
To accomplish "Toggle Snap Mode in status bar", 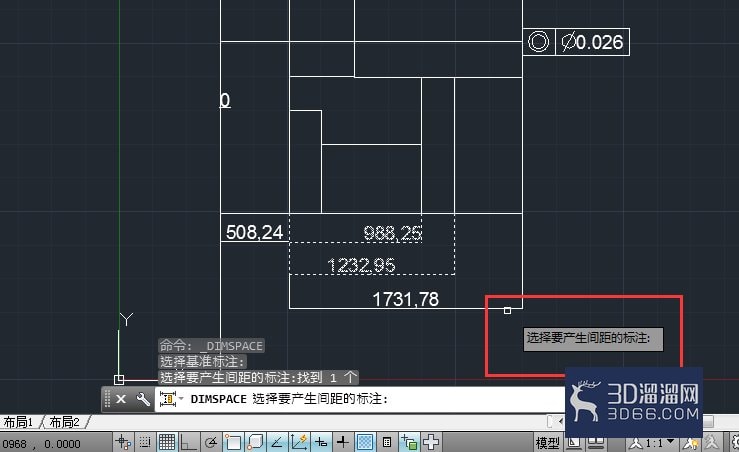I will [x=145, y=443].
